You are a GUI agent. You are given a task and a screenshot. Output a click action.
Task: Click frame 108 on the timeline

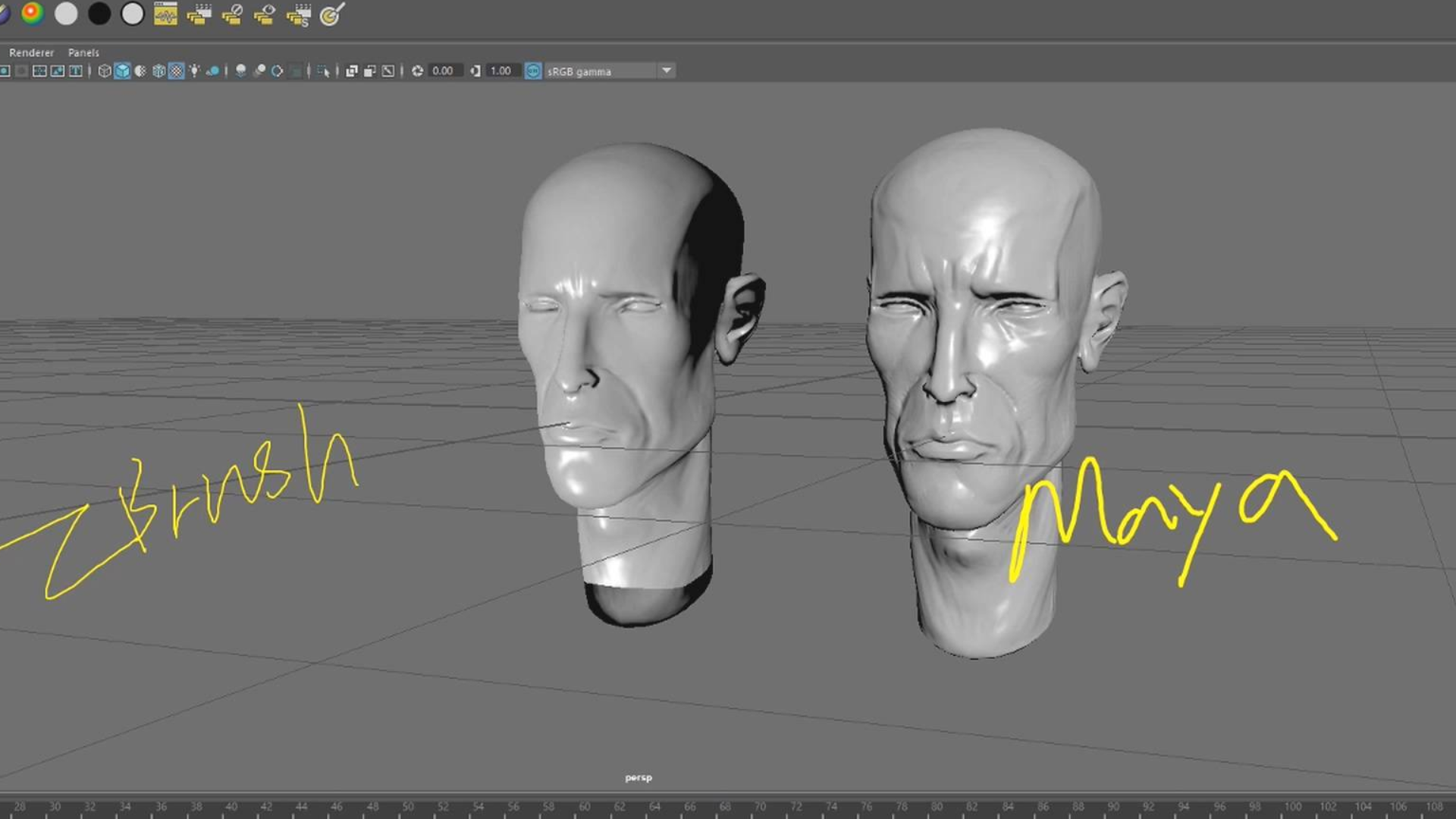click(1434, 806)
